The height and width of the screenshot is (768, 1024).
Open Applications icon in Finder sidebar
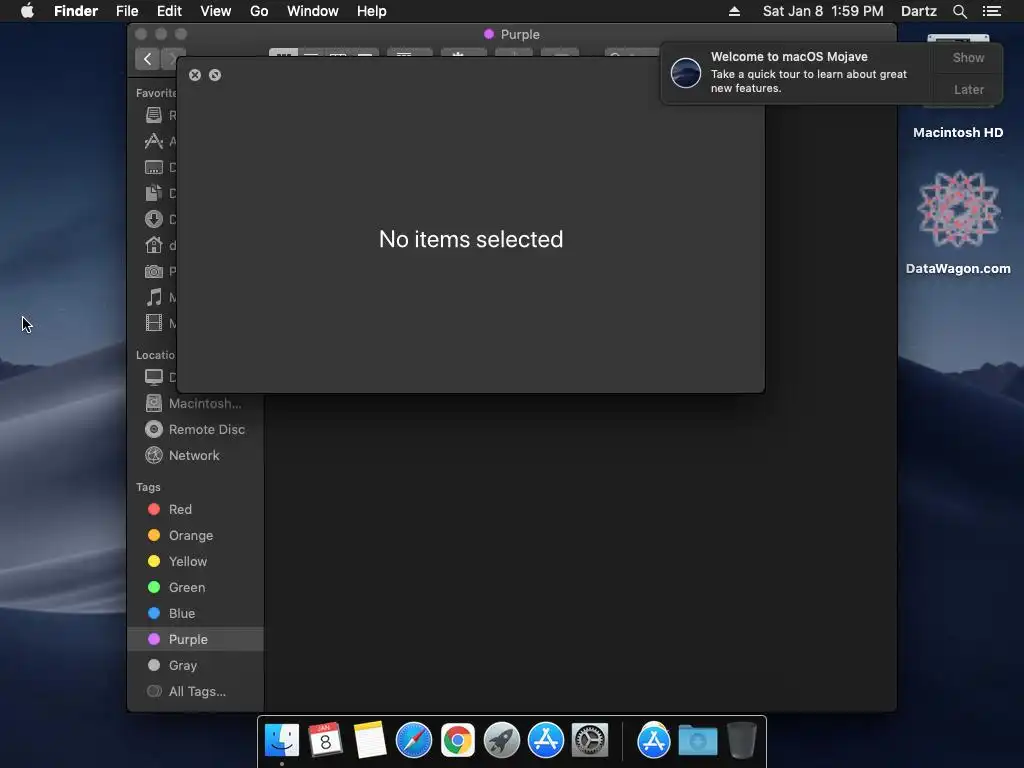click(x=153, y=141)
